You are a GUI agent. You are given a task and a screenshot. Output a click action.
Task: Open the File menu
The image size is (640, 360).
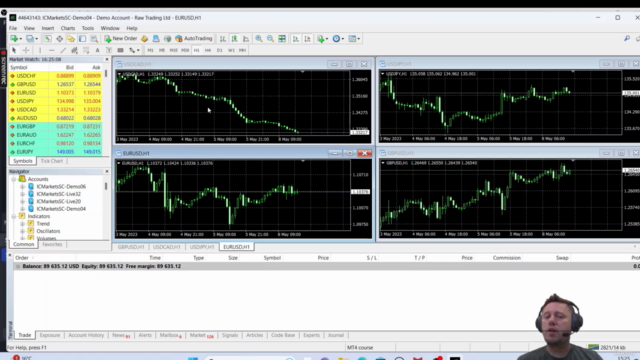(13, 28)
